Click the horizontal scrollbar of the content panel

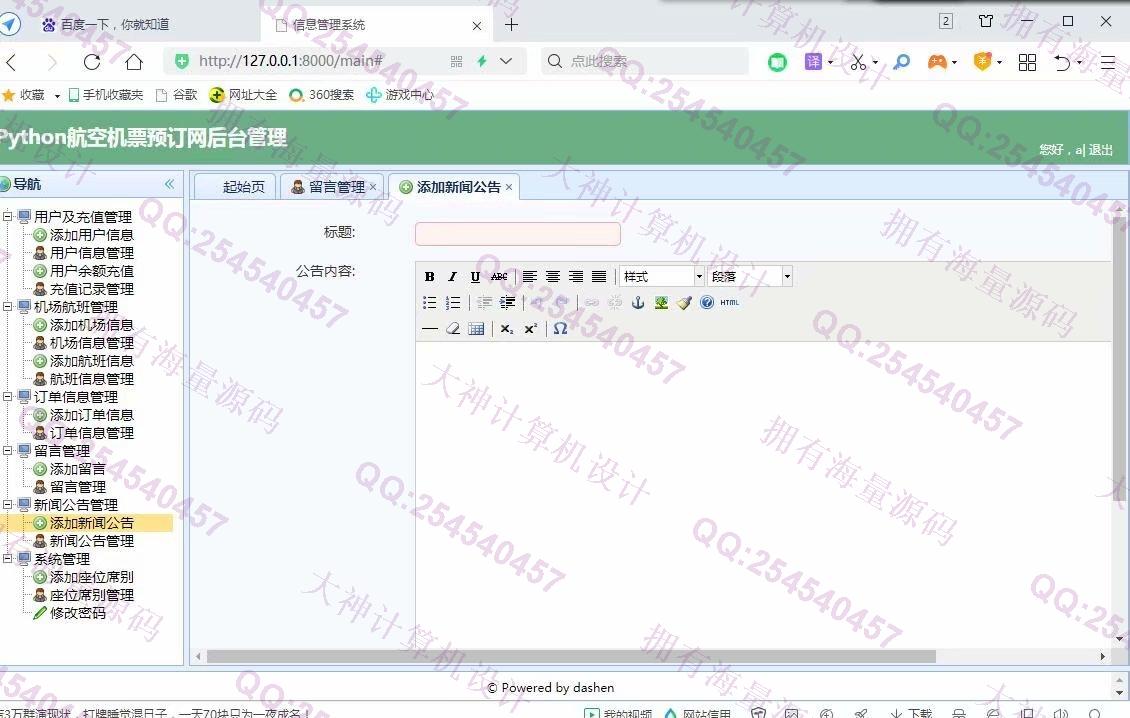click(571, 657)
